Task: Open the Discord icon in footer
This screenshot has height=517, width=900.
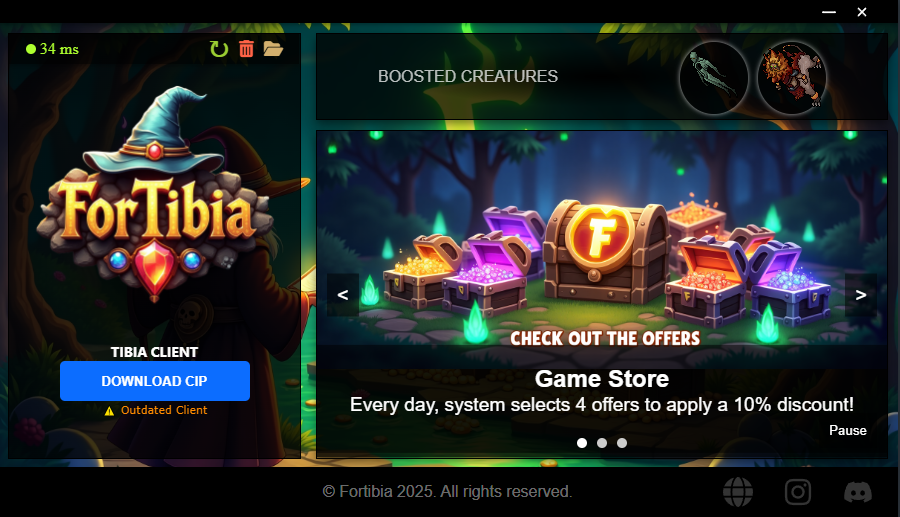Action: coord(858,492)
